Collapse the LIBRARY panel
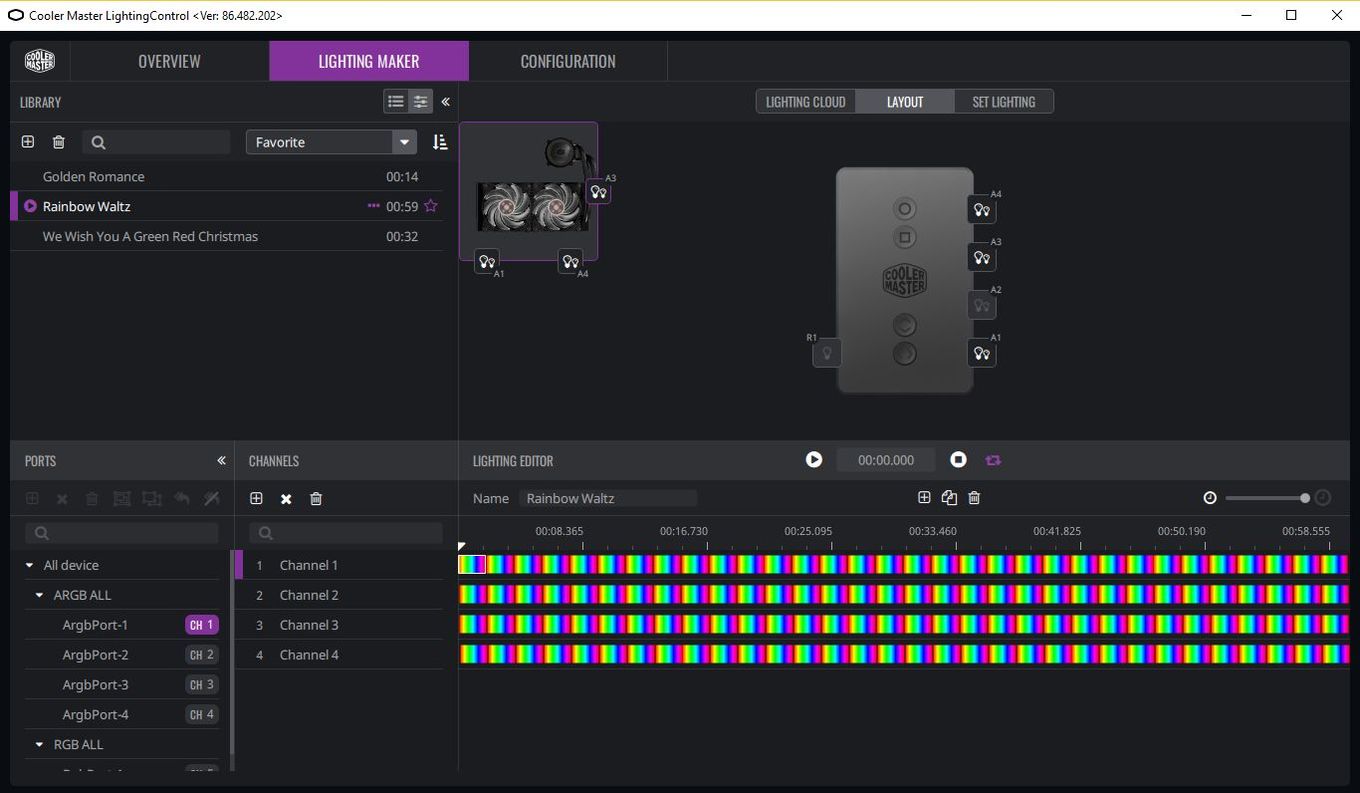Screen dimensions: 1360x793 coord(445,102)
